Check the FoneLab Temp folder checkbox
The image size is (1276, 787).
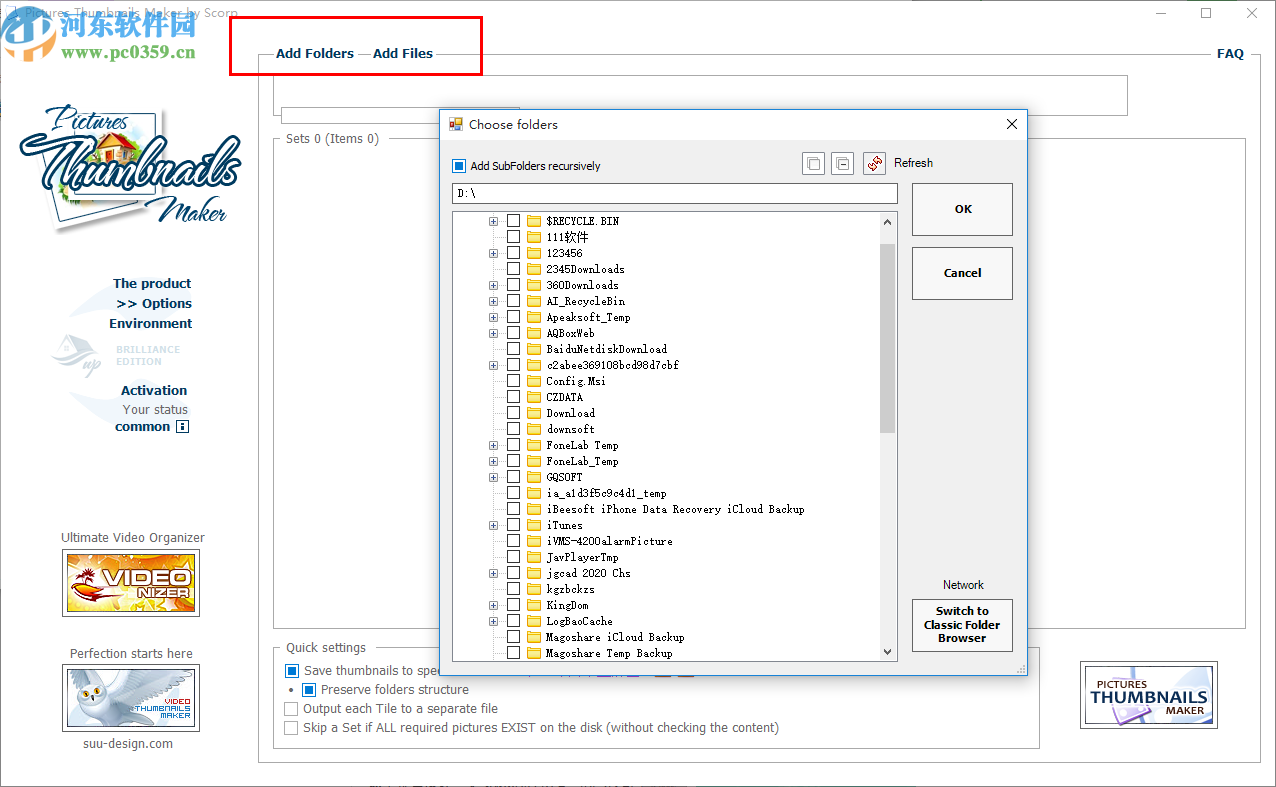pos(513,445)
